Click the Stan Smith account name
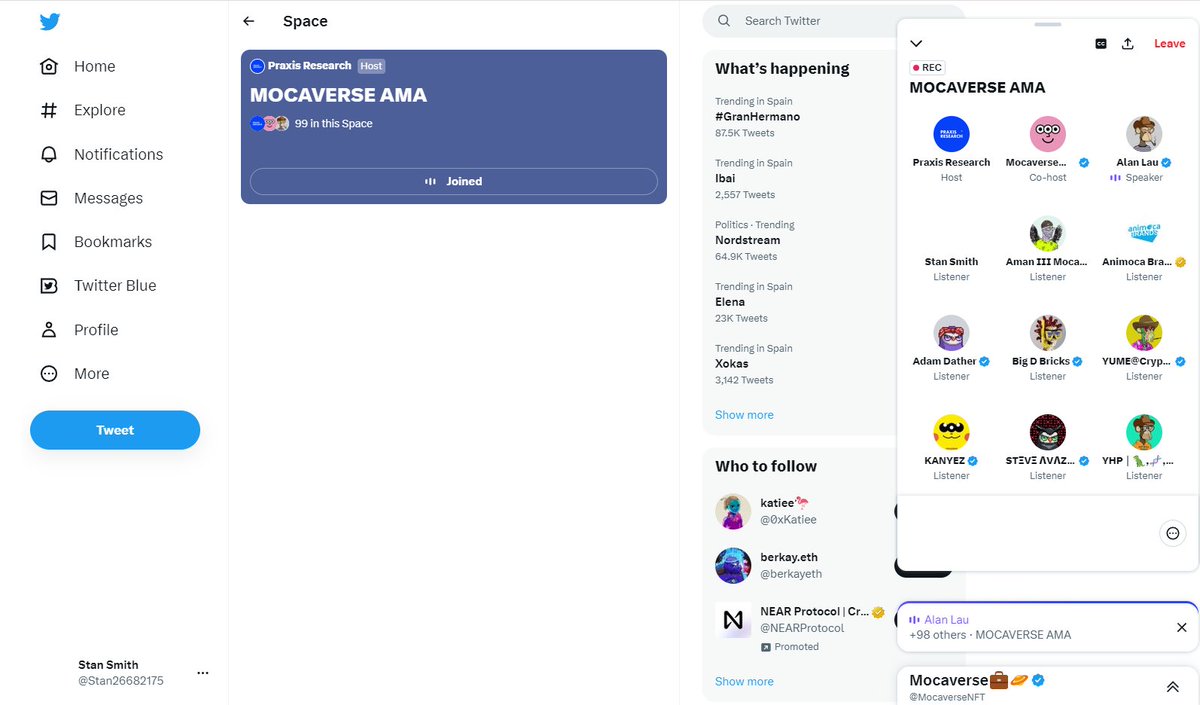This screenshot has height=705, width=1200. (x=108, y=665)
